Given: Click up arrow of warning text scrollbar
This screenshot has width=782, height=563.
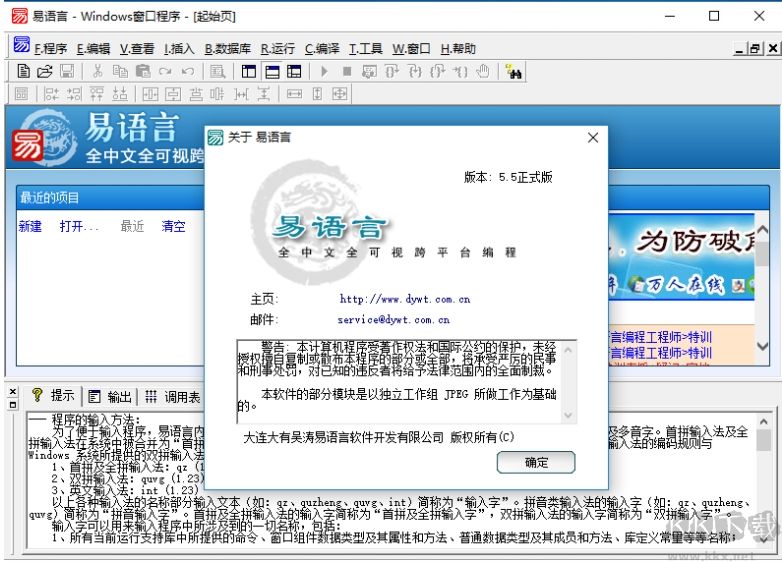Looking at the screenshot, I should [x=568, y=350].
